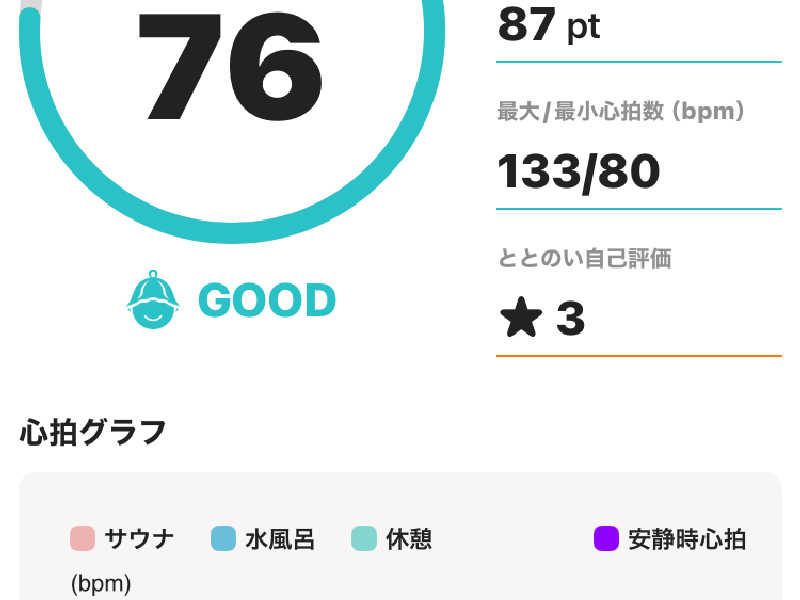The width and height of the screenshot is (800, 600).
Task: Click the 水風呂 legend text
Action: [x=280, y=539]
